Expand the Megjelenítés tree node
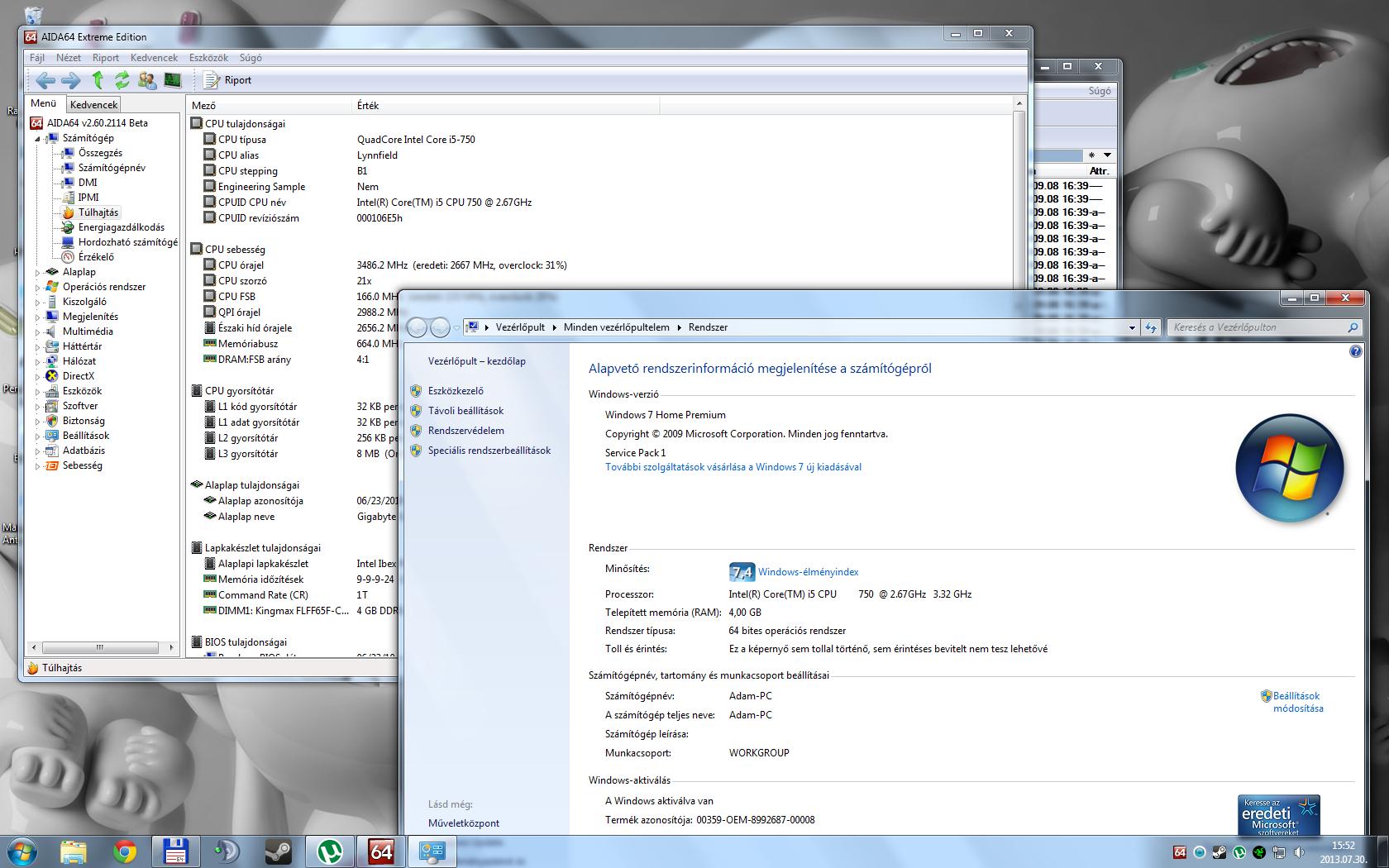Viewport: 1389px width, 868px height. (37, 317)
